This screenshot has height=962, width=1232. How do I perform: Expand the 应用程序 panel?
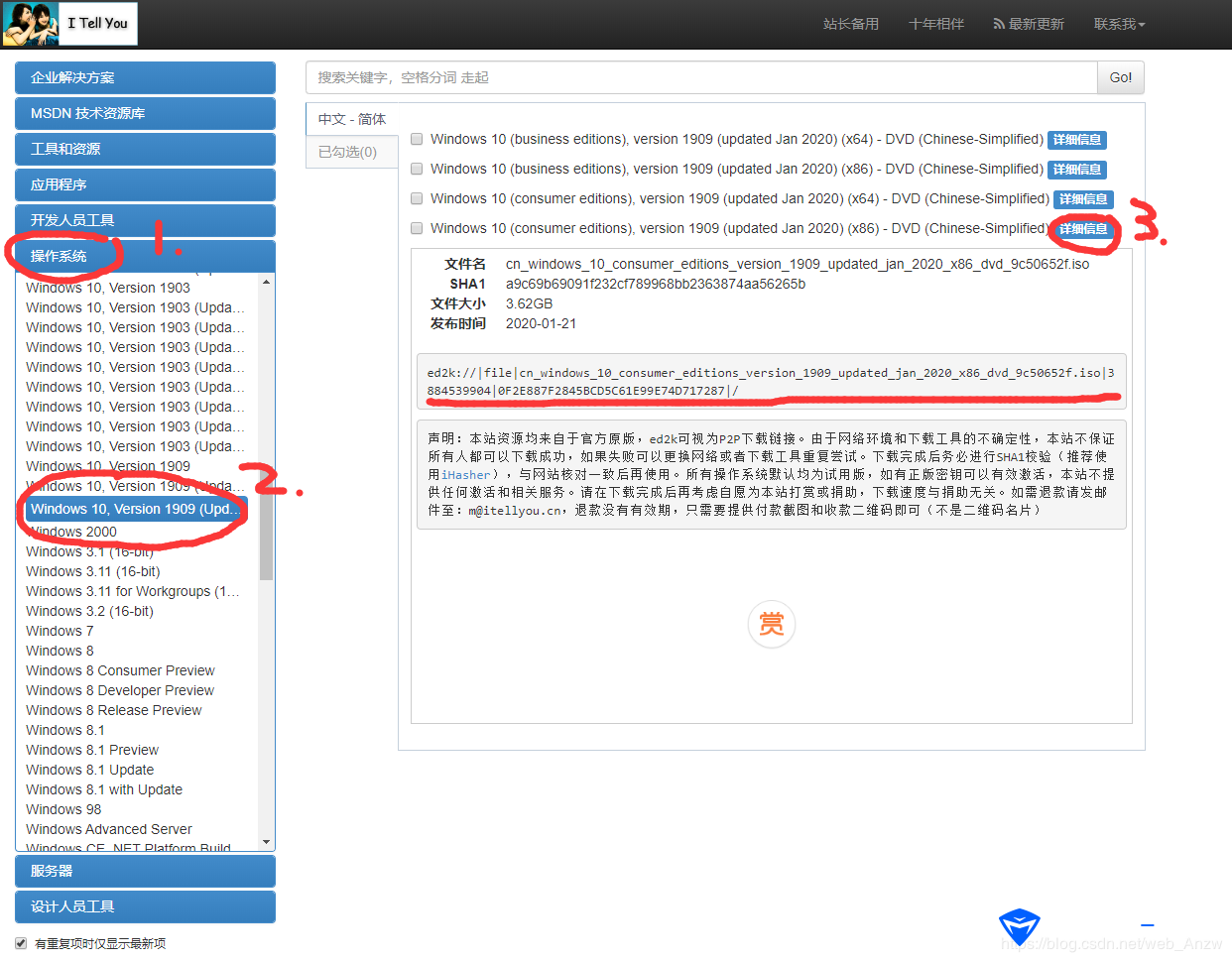pyautogui.click(x=145, y=184)
